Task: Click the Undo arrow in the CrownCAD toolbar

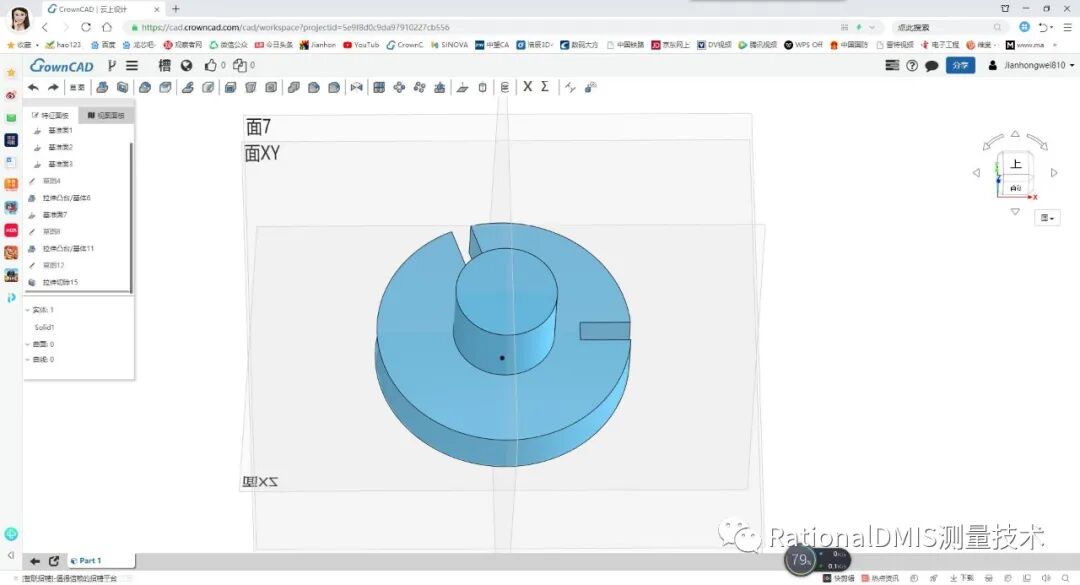Action: point(33,87)
